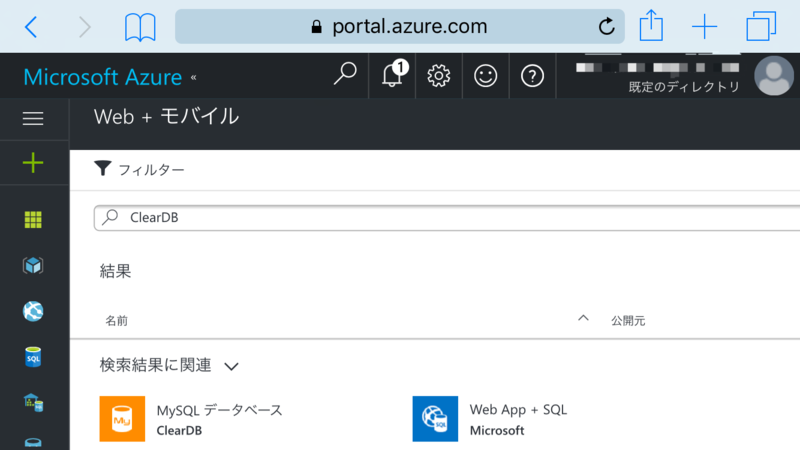
Task: Open feedback smiley face icon
Action: (x=485, y=76)
